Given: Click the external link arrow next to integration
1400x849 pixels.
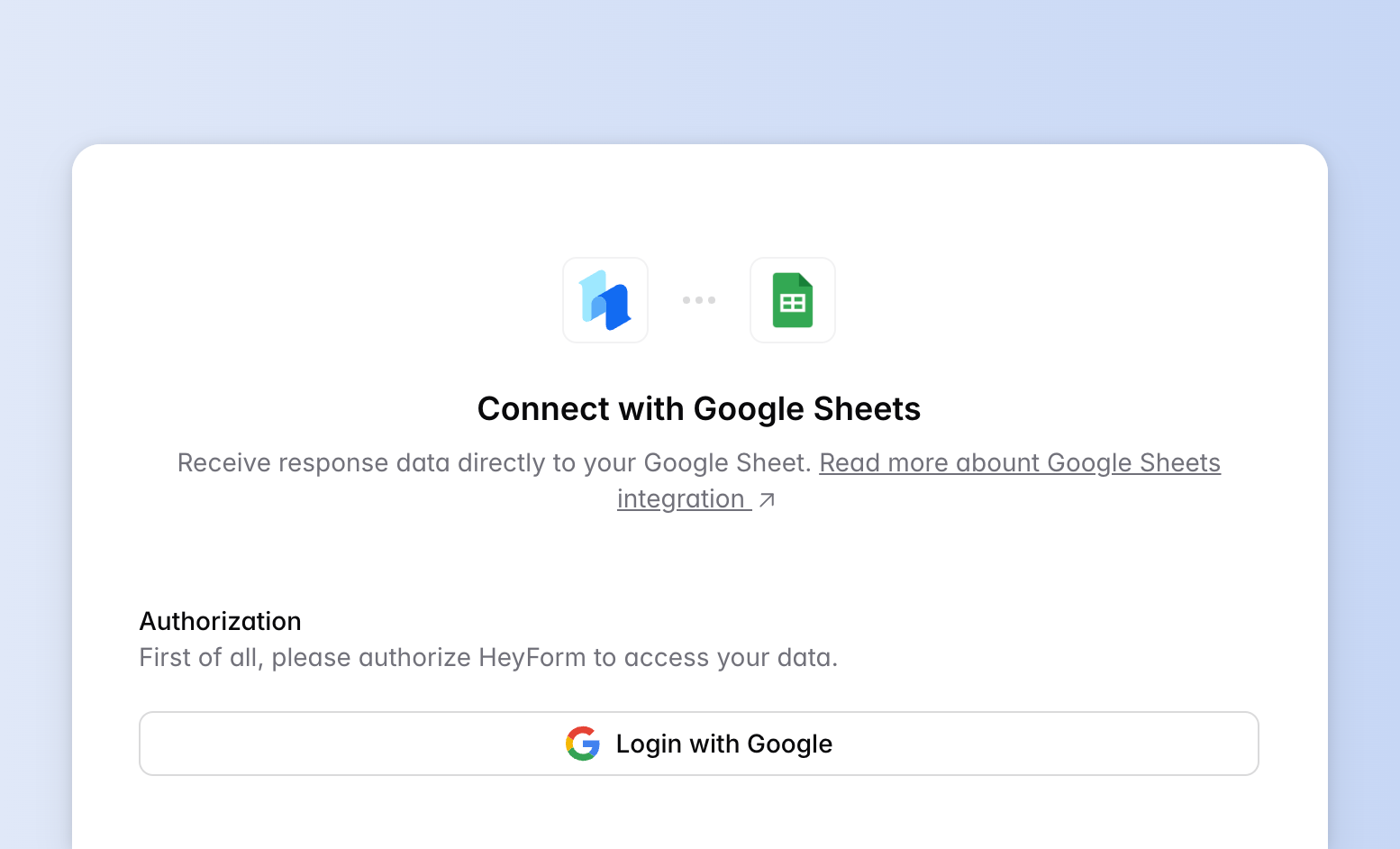Looking at the screenshot, I should 767,499.
